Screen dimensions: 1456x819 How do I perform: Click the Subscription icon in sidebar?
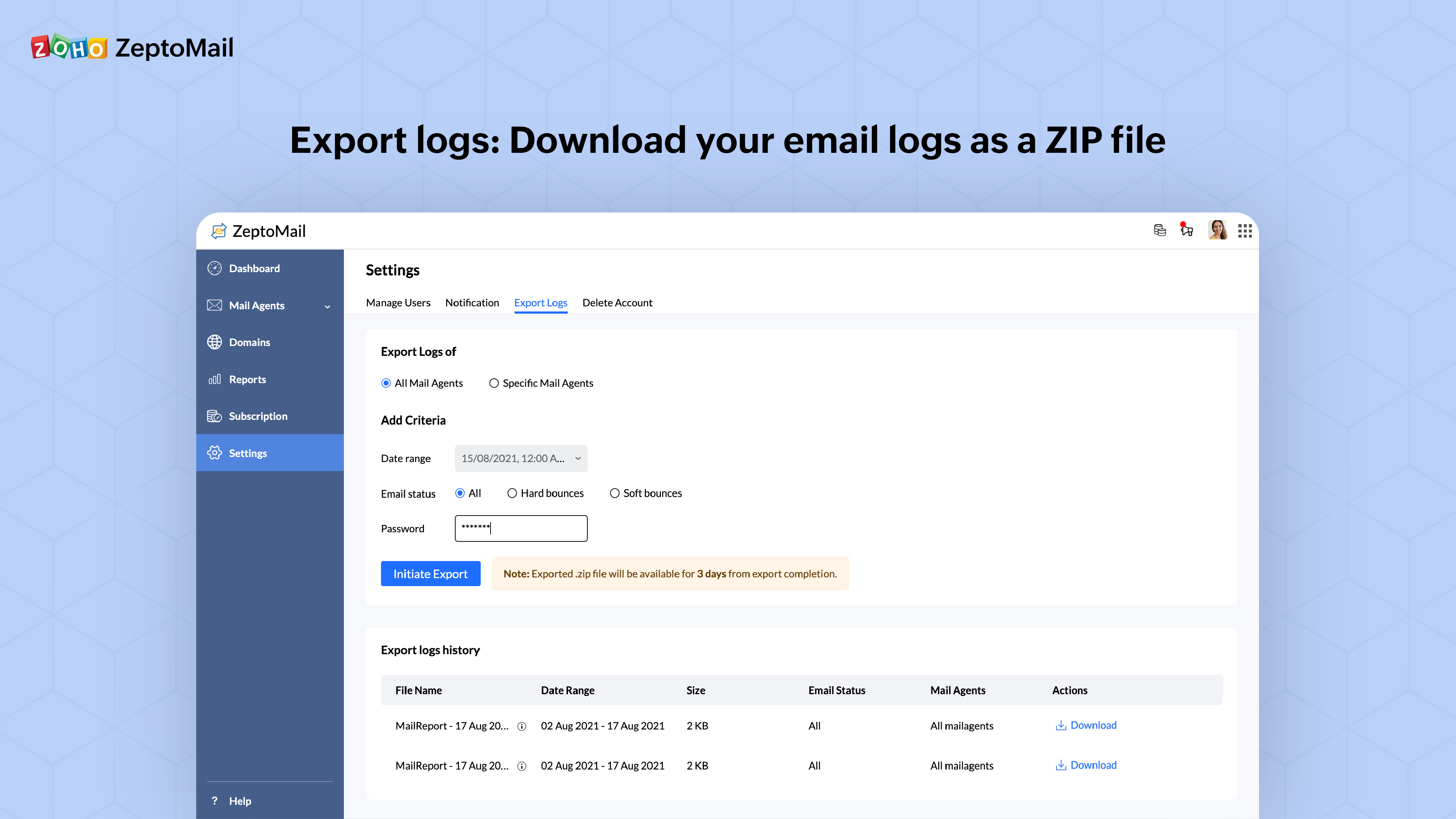coord(214,416)
